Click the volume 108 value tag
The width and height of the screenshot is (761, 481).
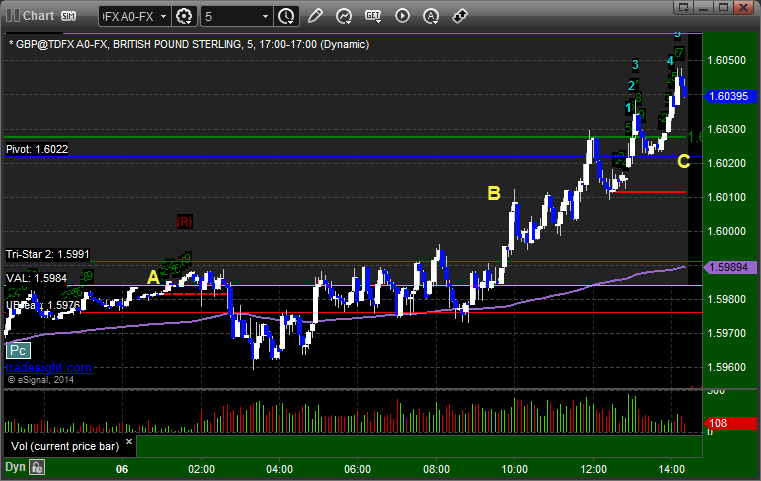pos(730,423)
